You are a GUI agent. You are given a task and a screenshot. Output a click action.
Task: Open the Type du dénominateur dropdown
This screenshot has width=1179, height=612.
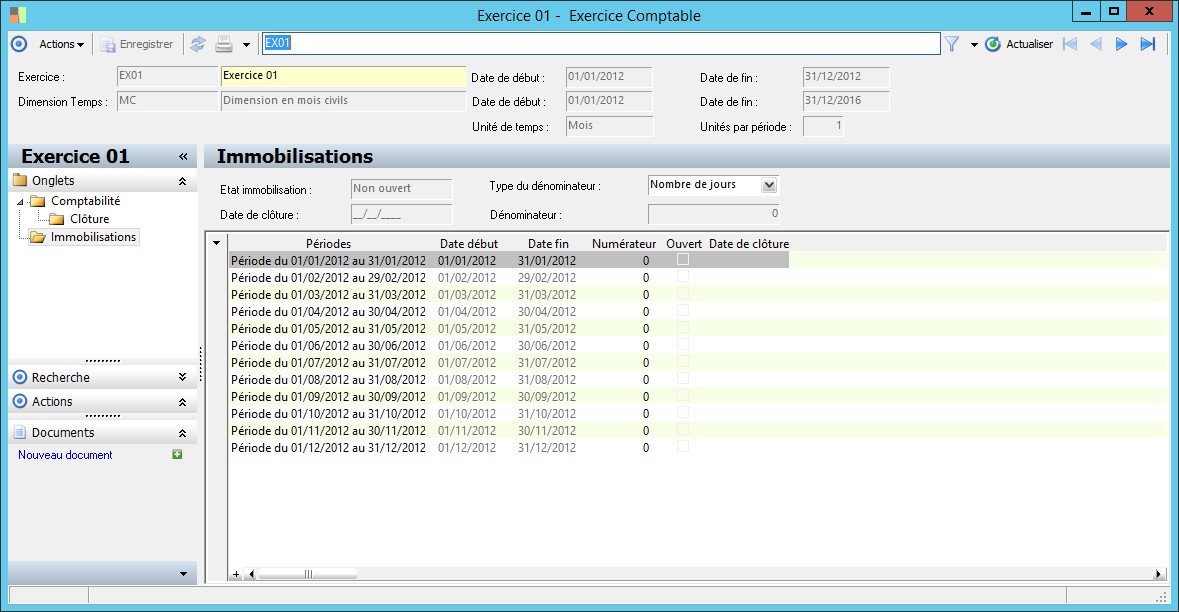(768, 185)
